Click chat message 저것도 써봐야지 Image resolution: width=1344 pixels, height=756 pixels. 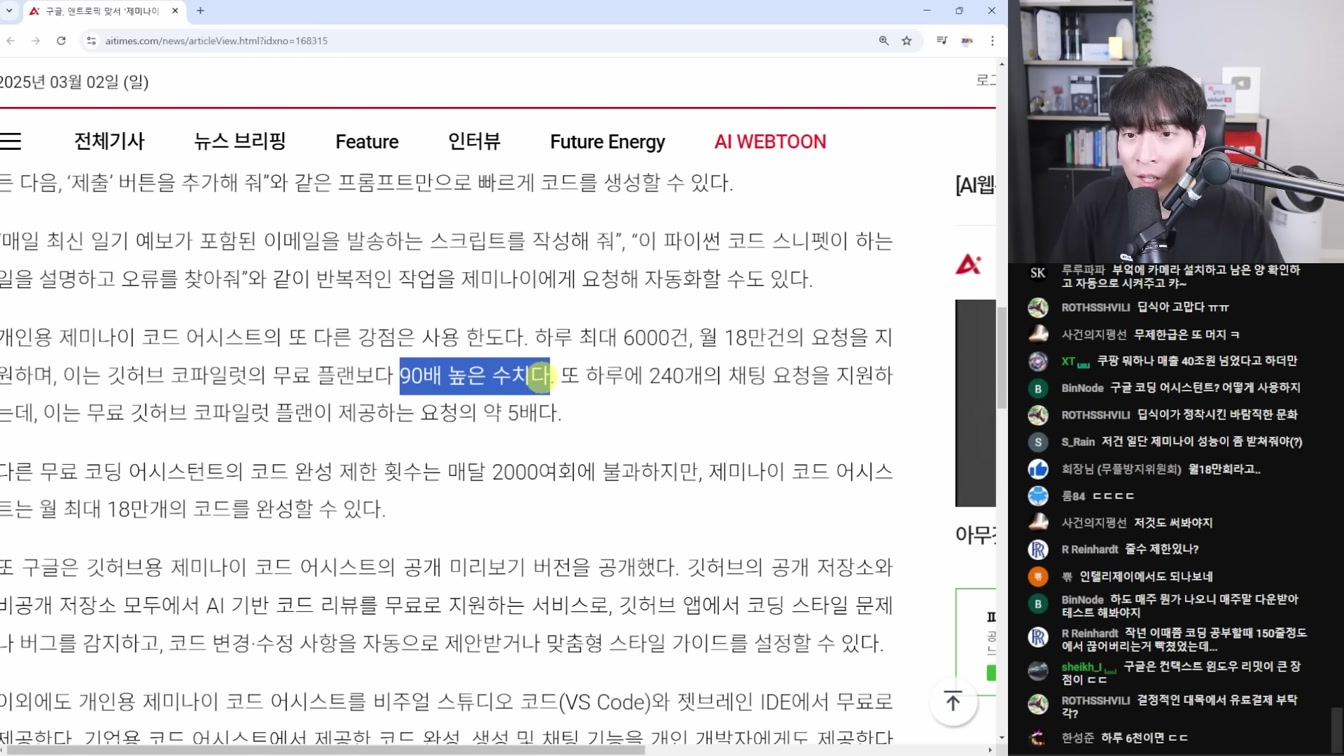1173,523
